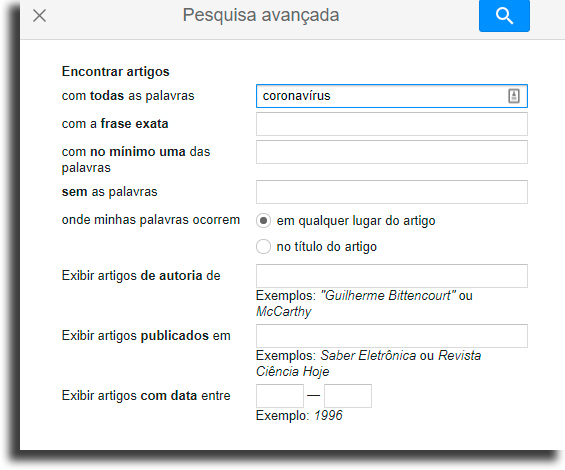Click the start year date field
This screenshot has width=565, height=470.
280,396
